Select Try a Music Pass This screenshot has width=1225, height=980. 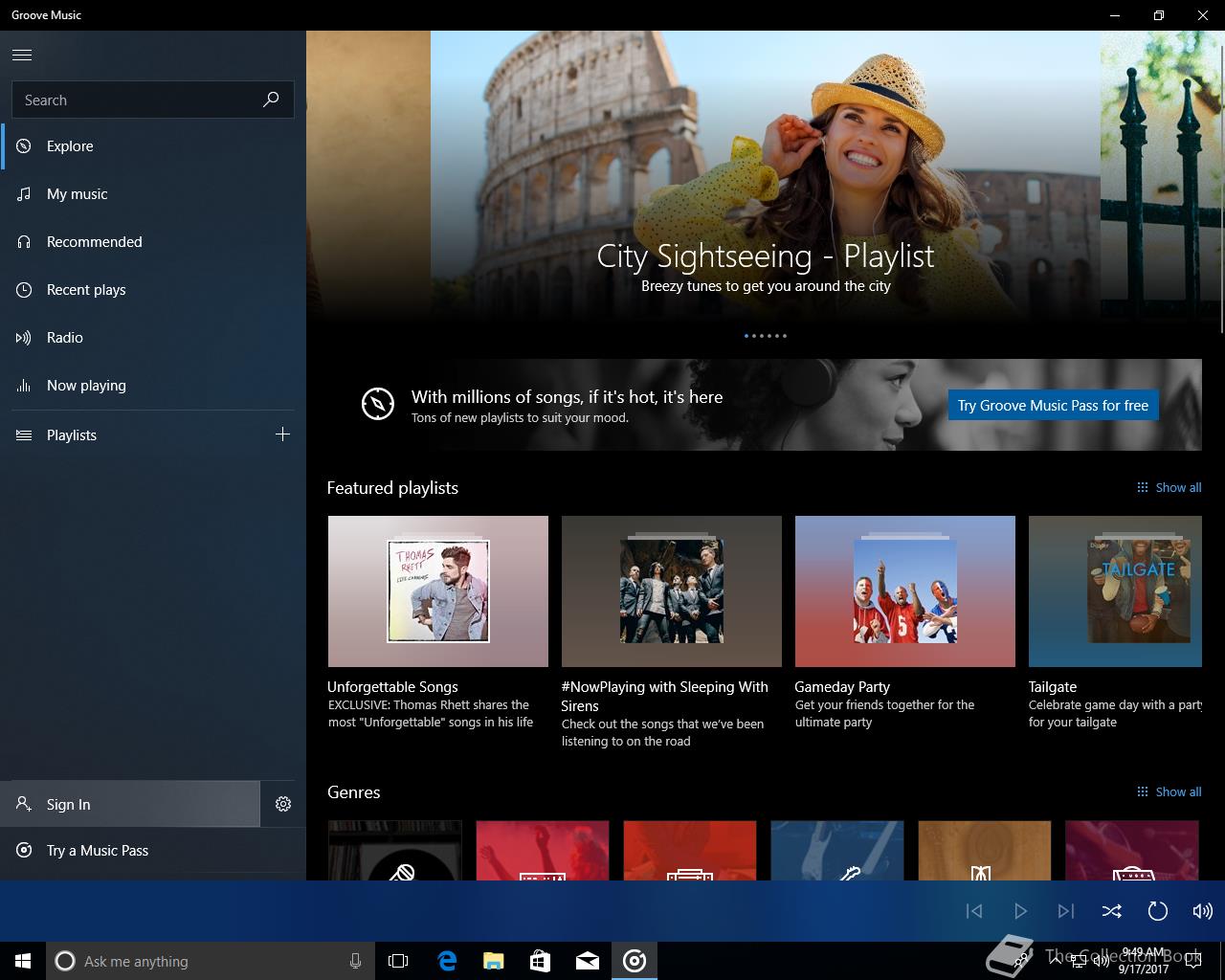[153, 851]
